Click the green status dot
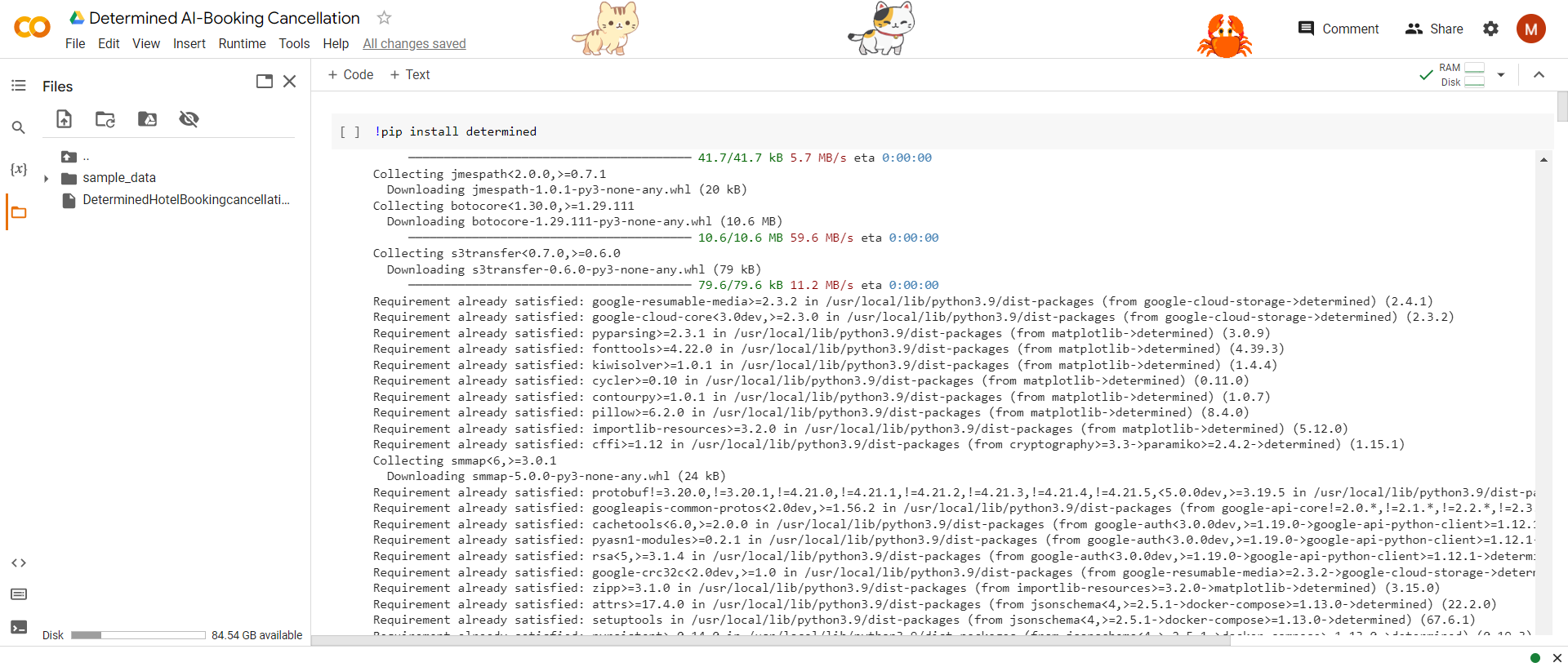 tap(1535, 658)
